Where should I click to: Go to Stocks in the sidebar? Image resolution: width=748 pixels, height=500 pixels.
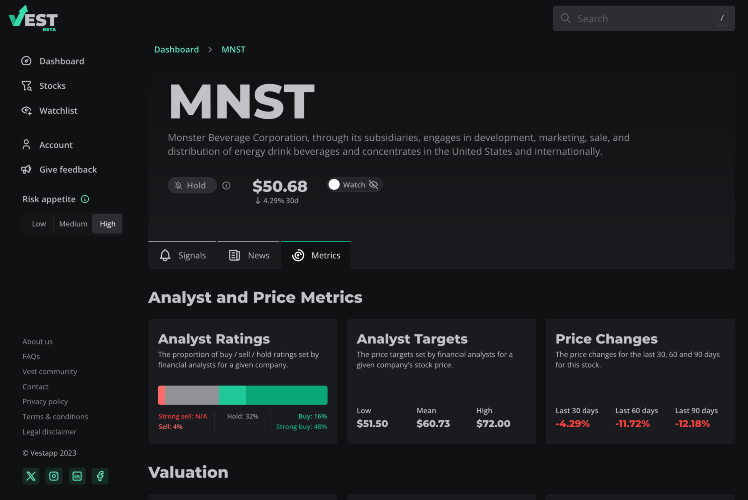(x=52, y=86)
